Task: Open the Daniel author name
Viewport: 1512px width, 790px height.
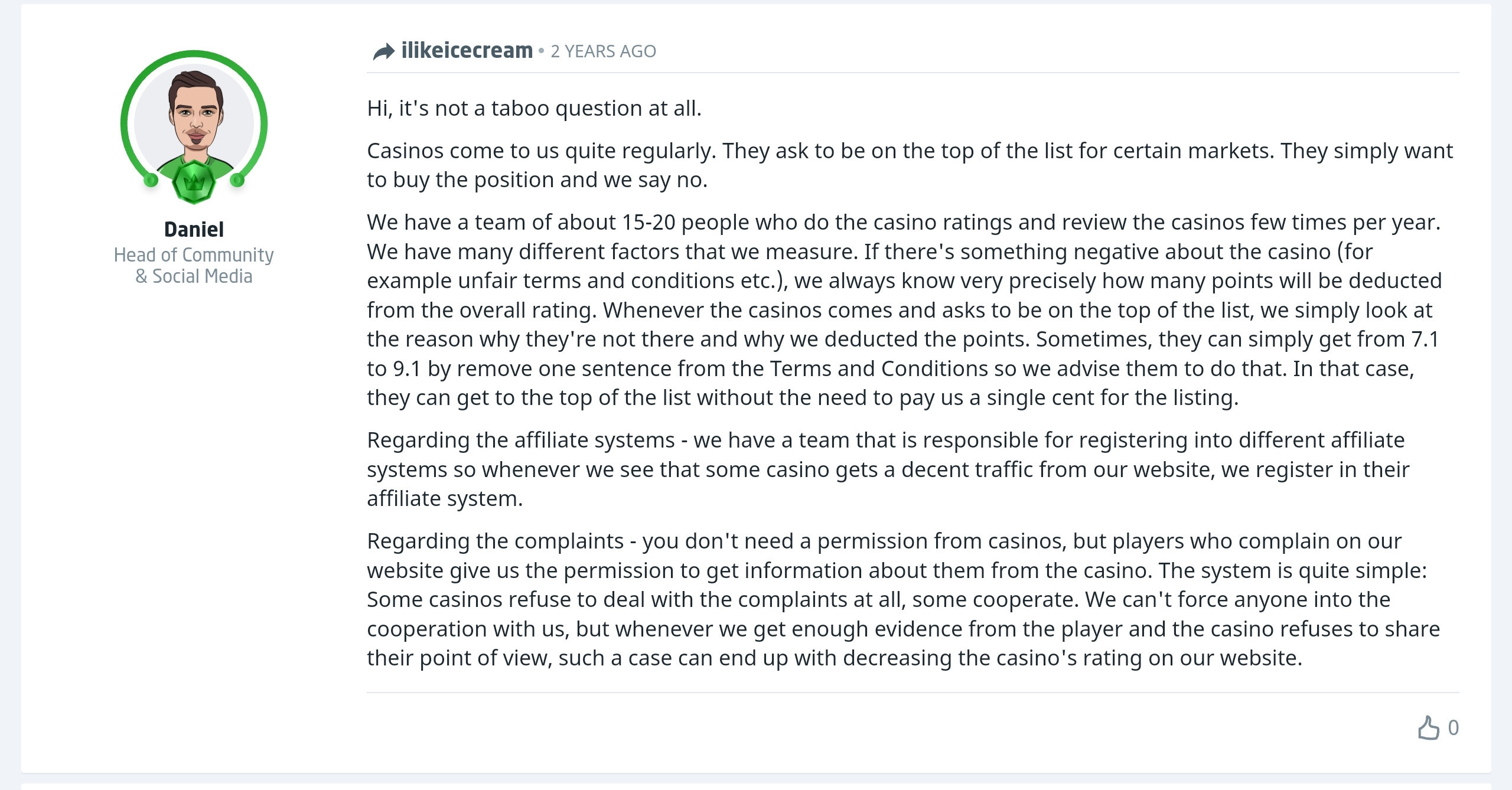Action: (x=194, y=229)
